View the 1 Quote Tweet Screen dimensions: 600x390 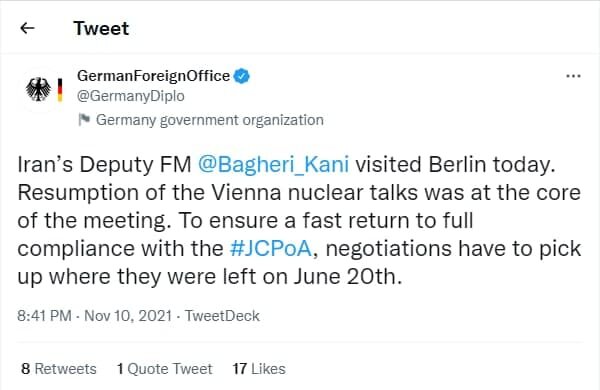coord(165,369)
